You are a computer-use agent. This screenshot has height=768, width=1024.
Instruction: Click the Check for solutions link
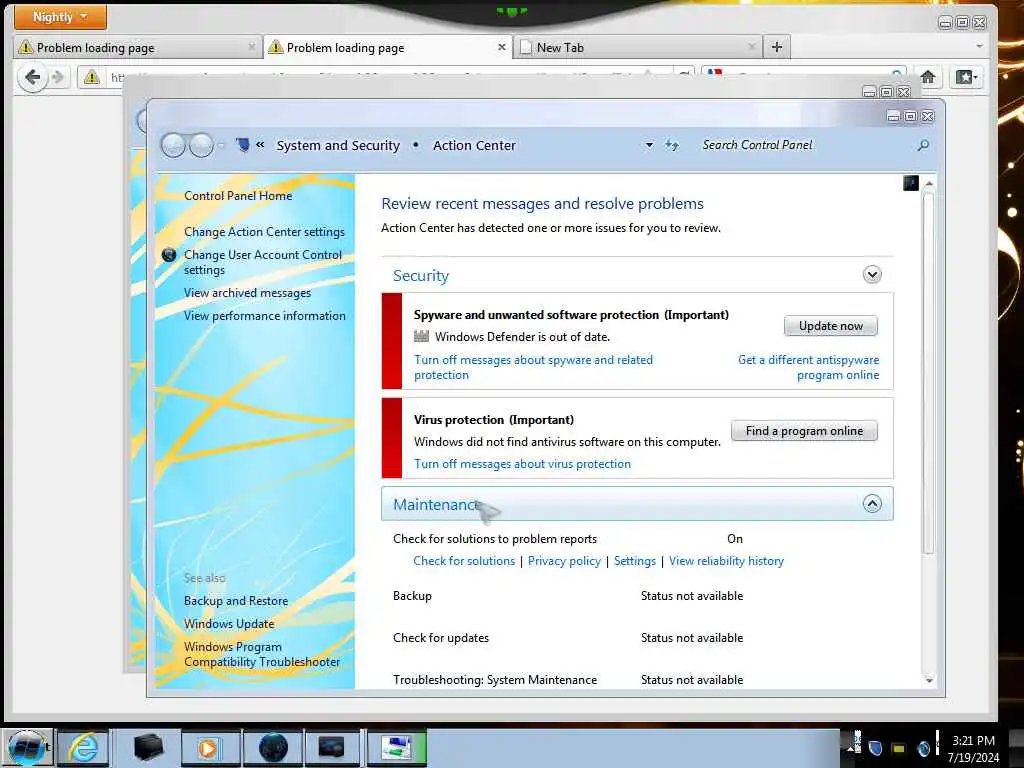coord(464,561)
